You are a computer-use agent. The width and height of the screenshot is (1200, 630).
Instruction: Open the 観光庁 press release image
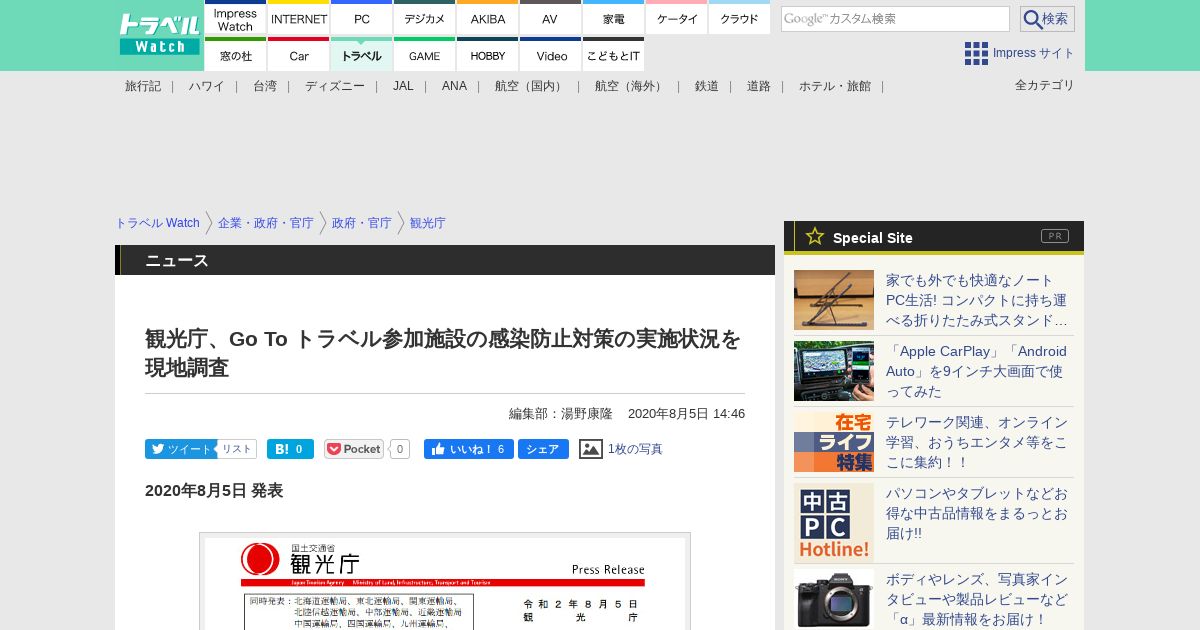(x=445, y=581)
